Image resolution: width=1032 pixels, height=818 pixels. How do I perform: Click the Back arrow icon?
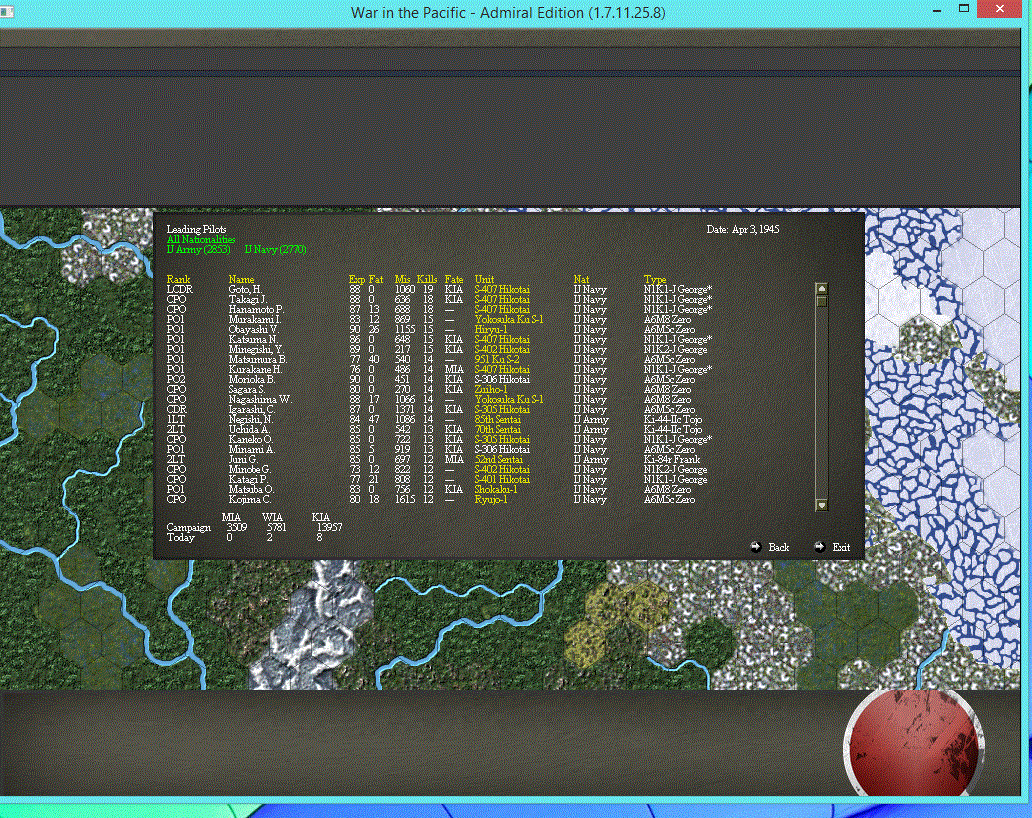click(756, 547)
